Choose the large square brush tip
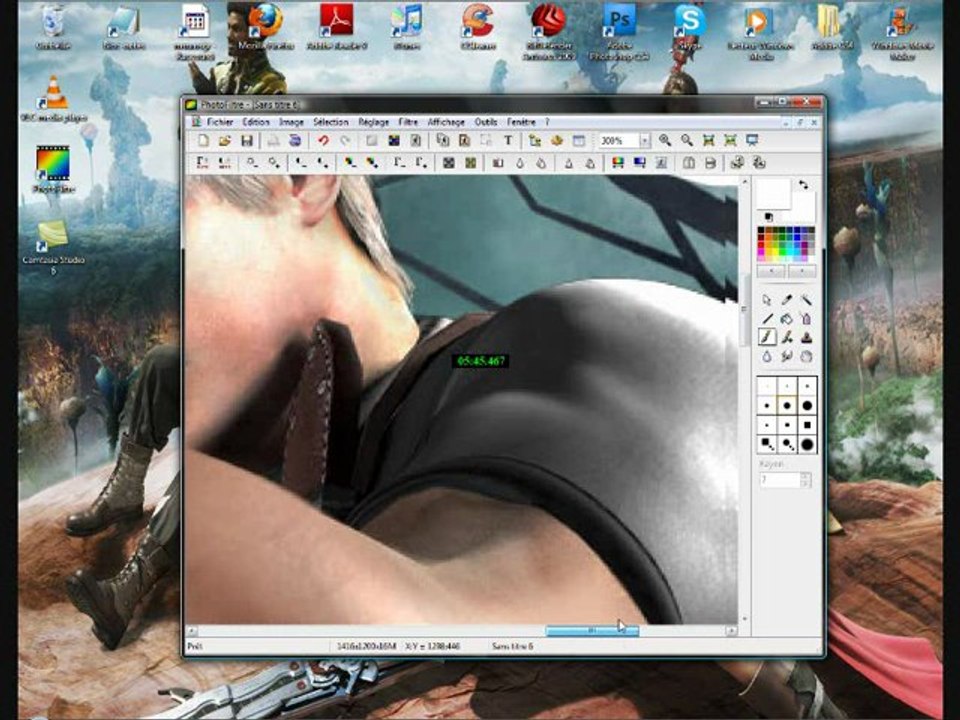The height and width of the screenshot is (720, 960). (x=807, y=425)
